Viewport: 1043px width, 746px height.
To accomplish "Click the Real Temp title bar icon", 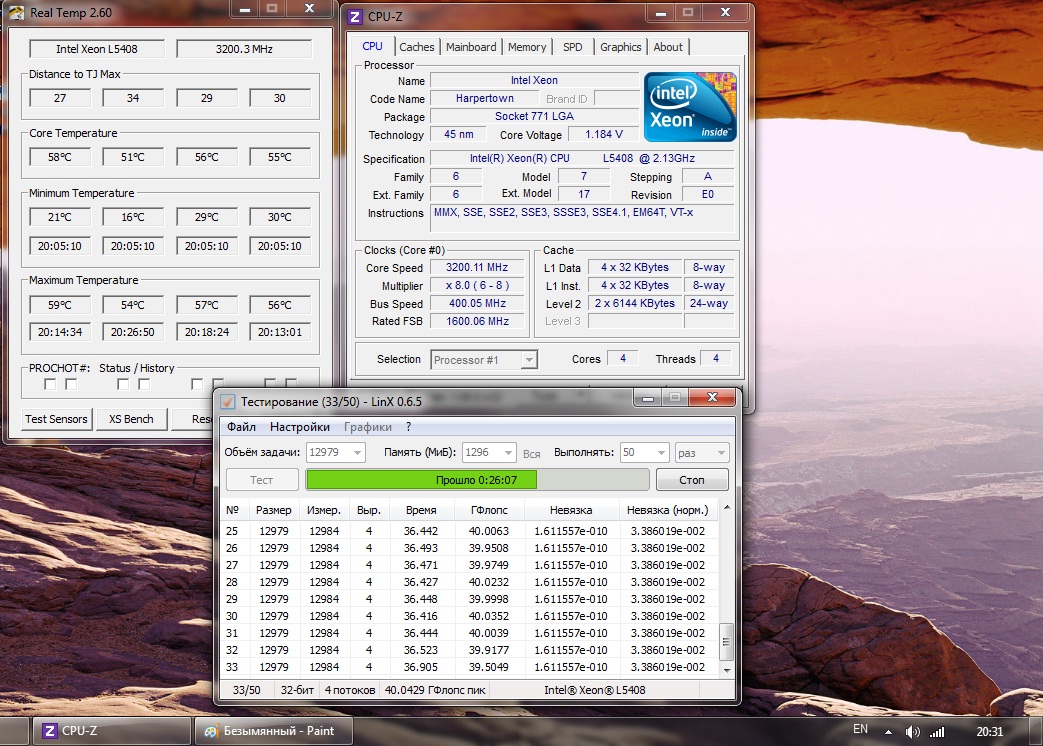I will 16,12.
